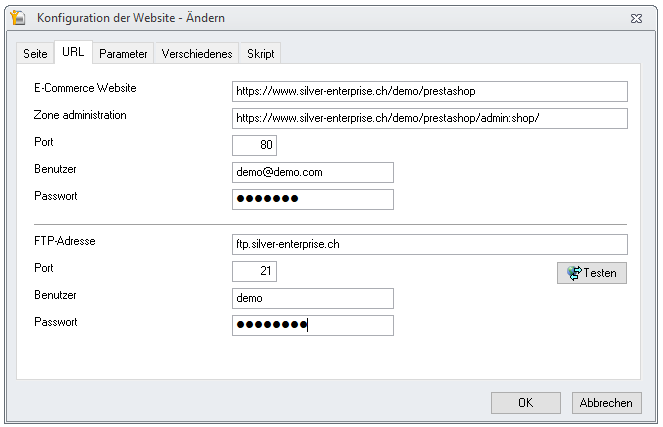Click the Abbrechen button
Image resolution: width=663 pixels, height=427 pixels.
(x=606, y=403)
